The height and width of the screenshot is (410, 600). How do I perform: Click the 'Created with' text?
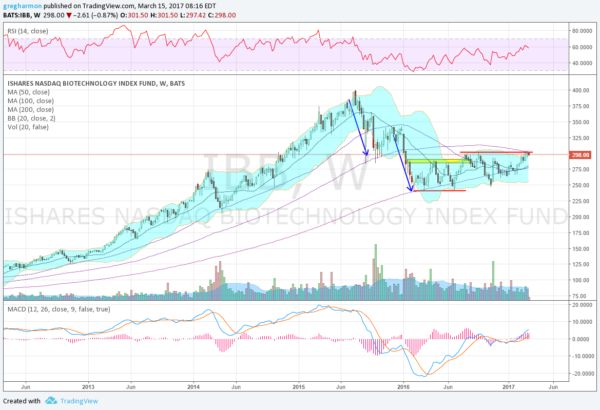[21, 401]
